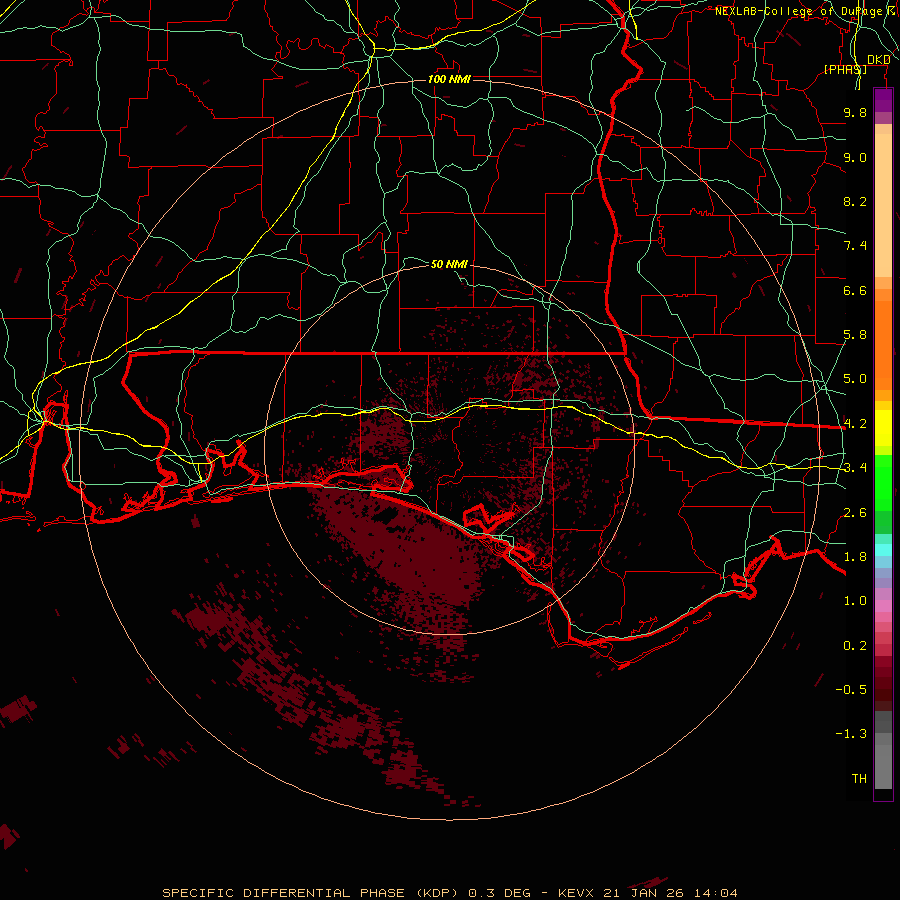Click the 5.0 scale label

click(855, 379)
